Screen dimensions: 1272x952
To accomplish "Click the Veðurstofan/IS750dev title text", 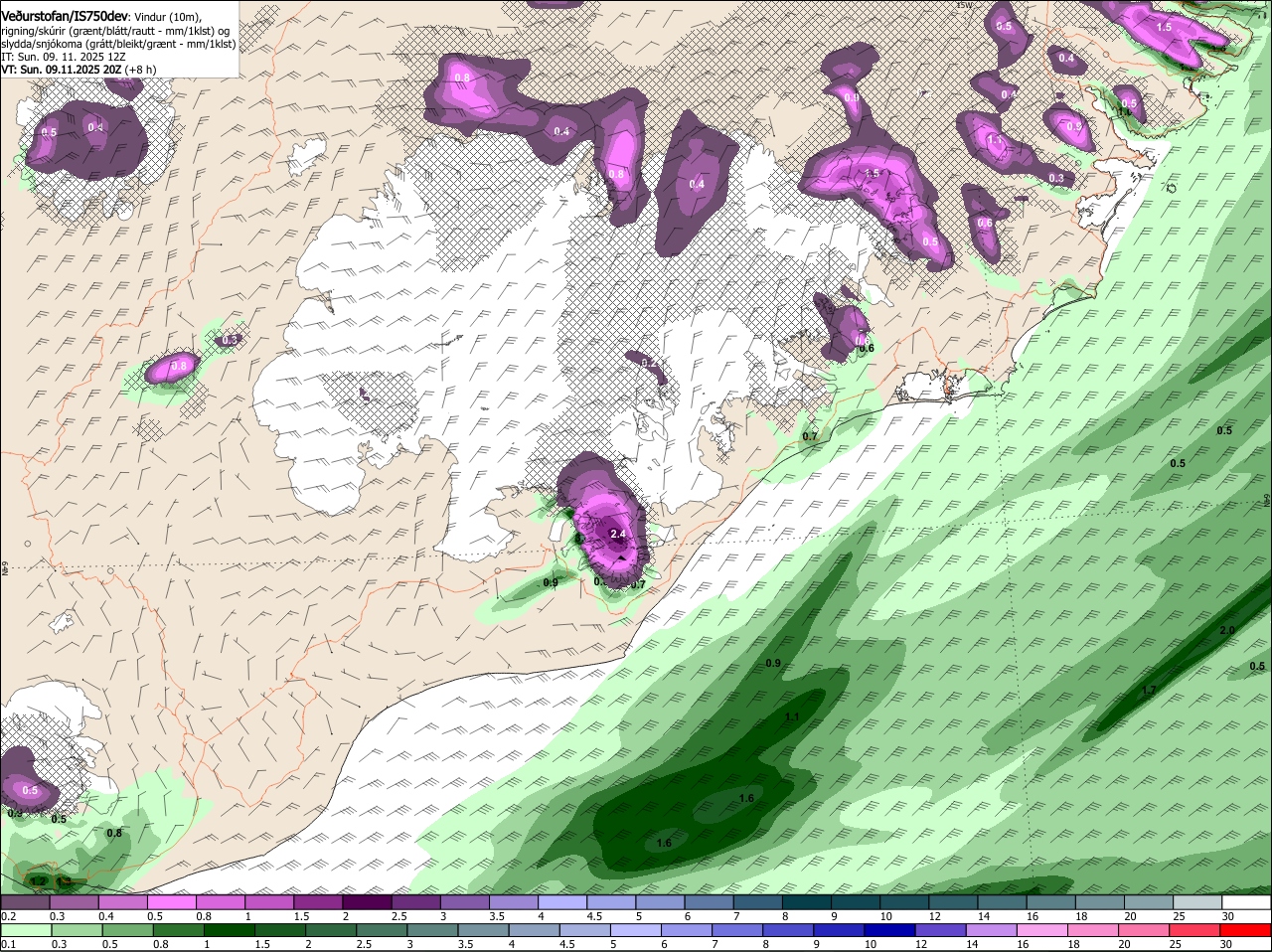I will pos(65,16).
